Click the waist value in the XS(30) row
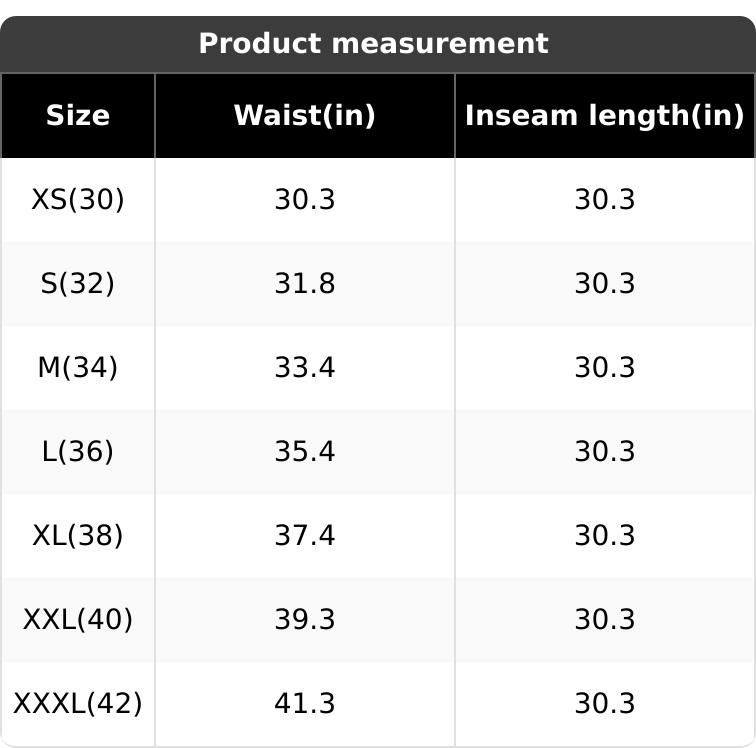The height and width of the screenshot is (748, 756). [304, 200]
